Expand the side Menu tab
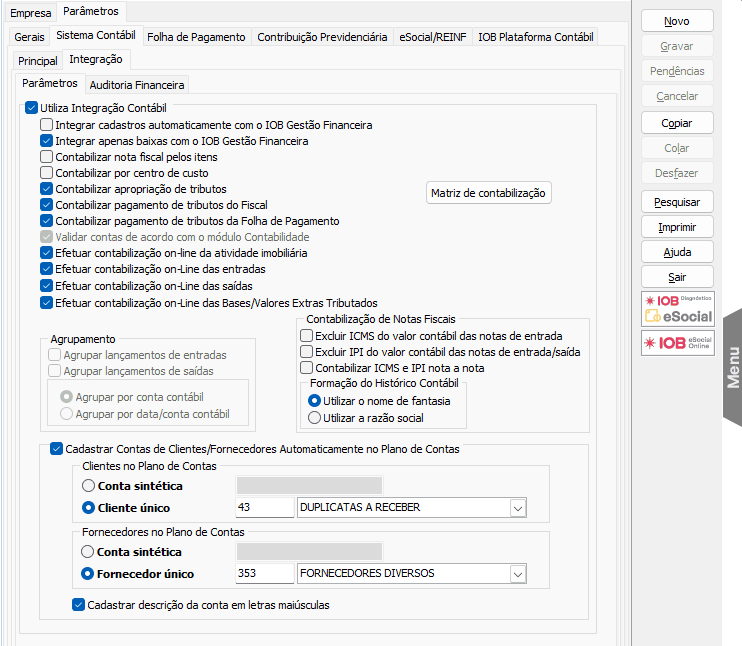The width and height of the screenshot is (742, 646). (x=732, y=368)
